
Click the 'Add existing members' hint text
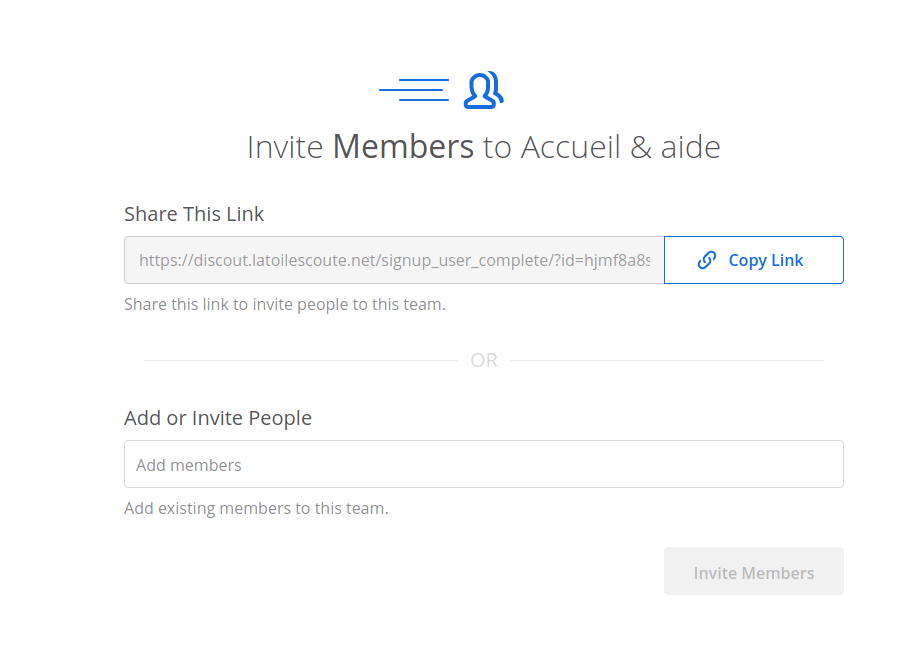click(x=256, y=508)
